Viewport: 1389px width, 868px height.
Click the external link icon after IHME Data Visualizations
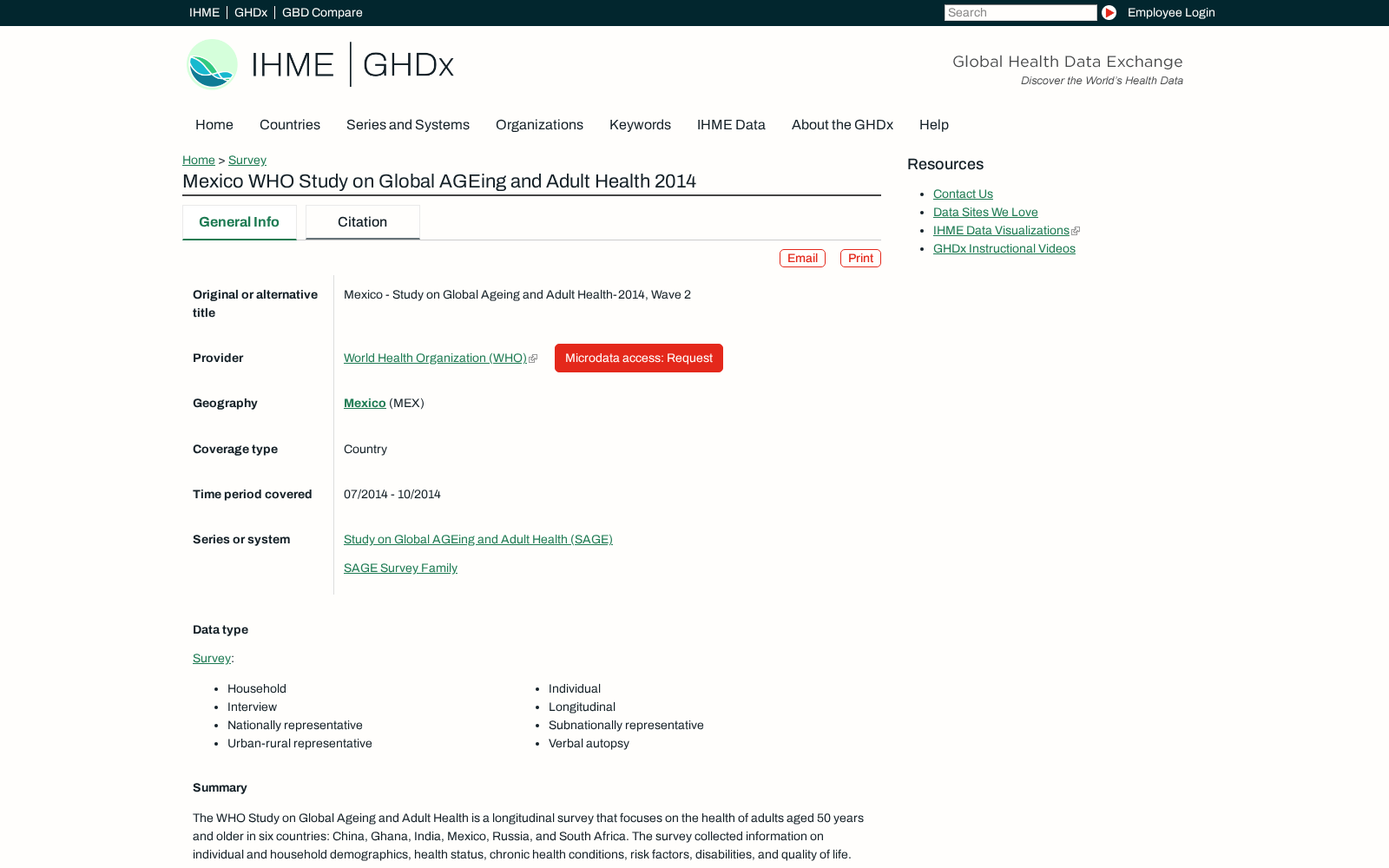pos(1076,231)
